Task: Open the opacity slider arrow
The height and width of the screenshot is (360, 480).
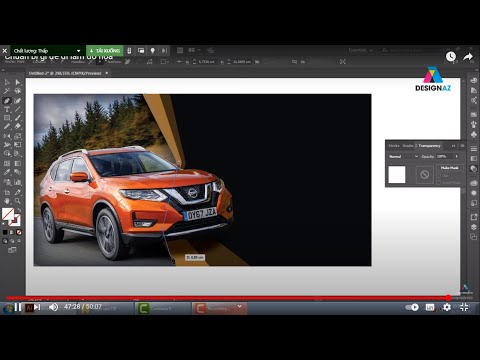Action: coord(456,156)
